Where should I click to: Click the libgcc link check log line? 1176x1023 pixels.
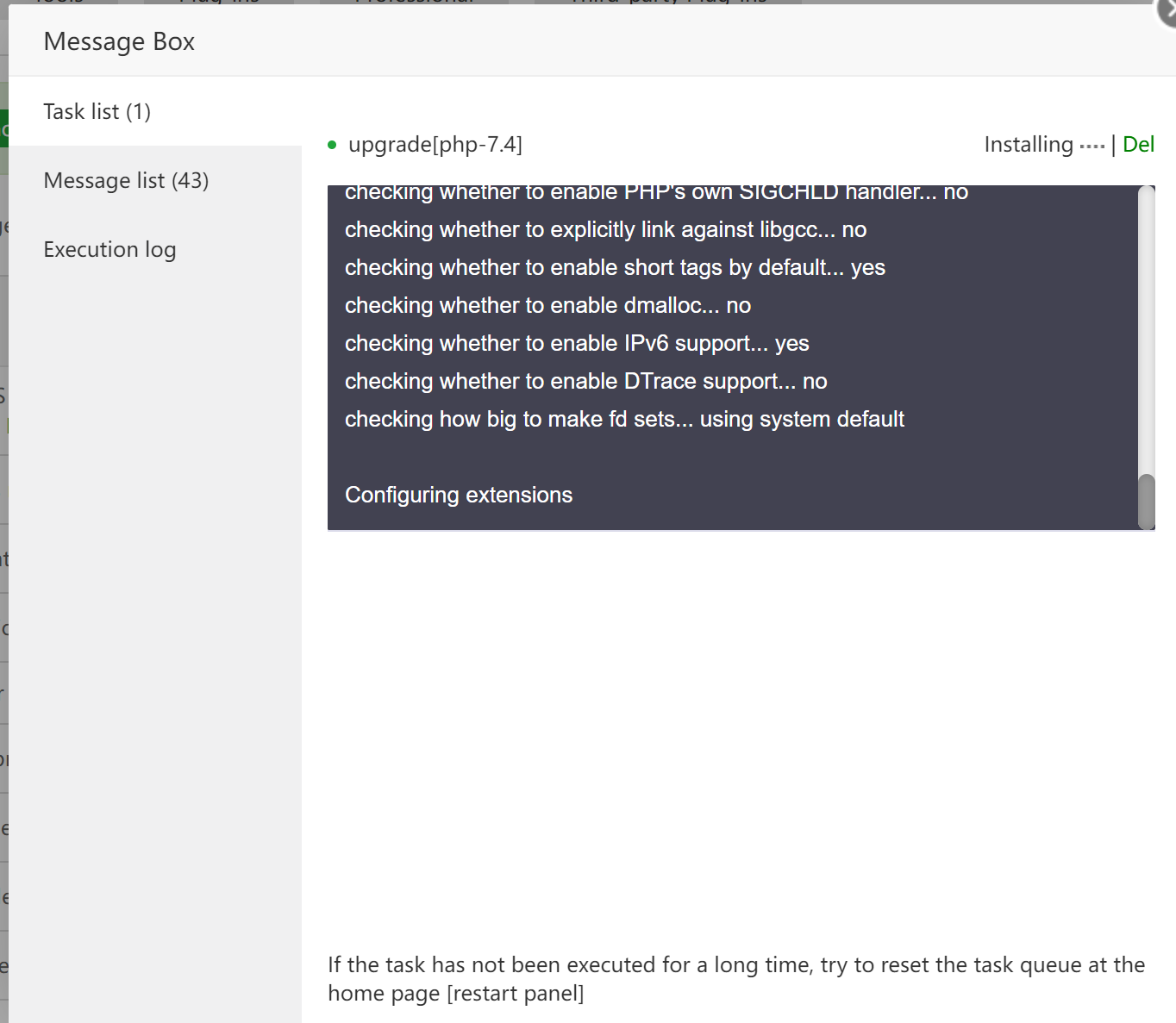(x=605, y=230)
